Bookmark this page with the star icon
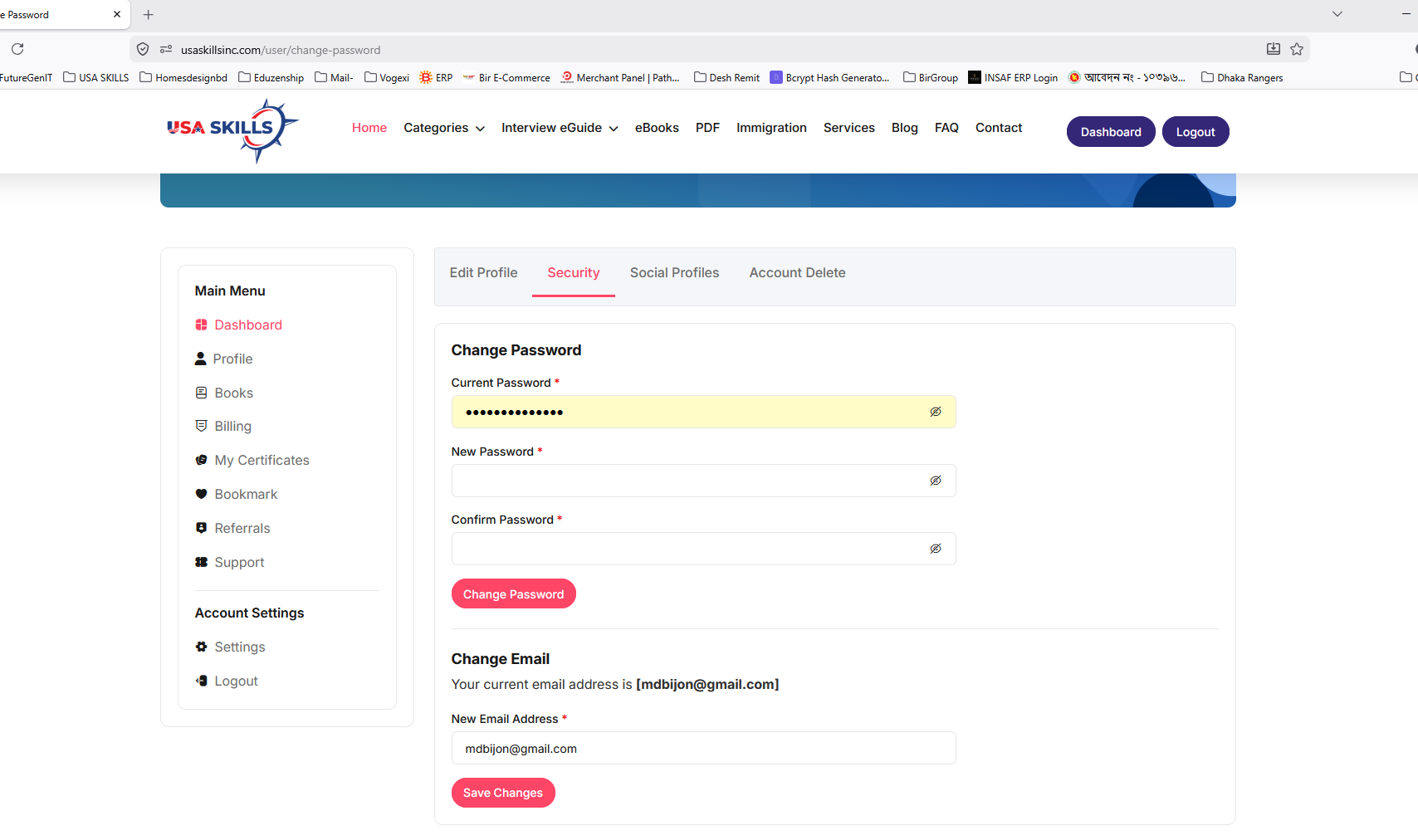This screenshot has height=840, width=1418. (x=1297, y=50)
